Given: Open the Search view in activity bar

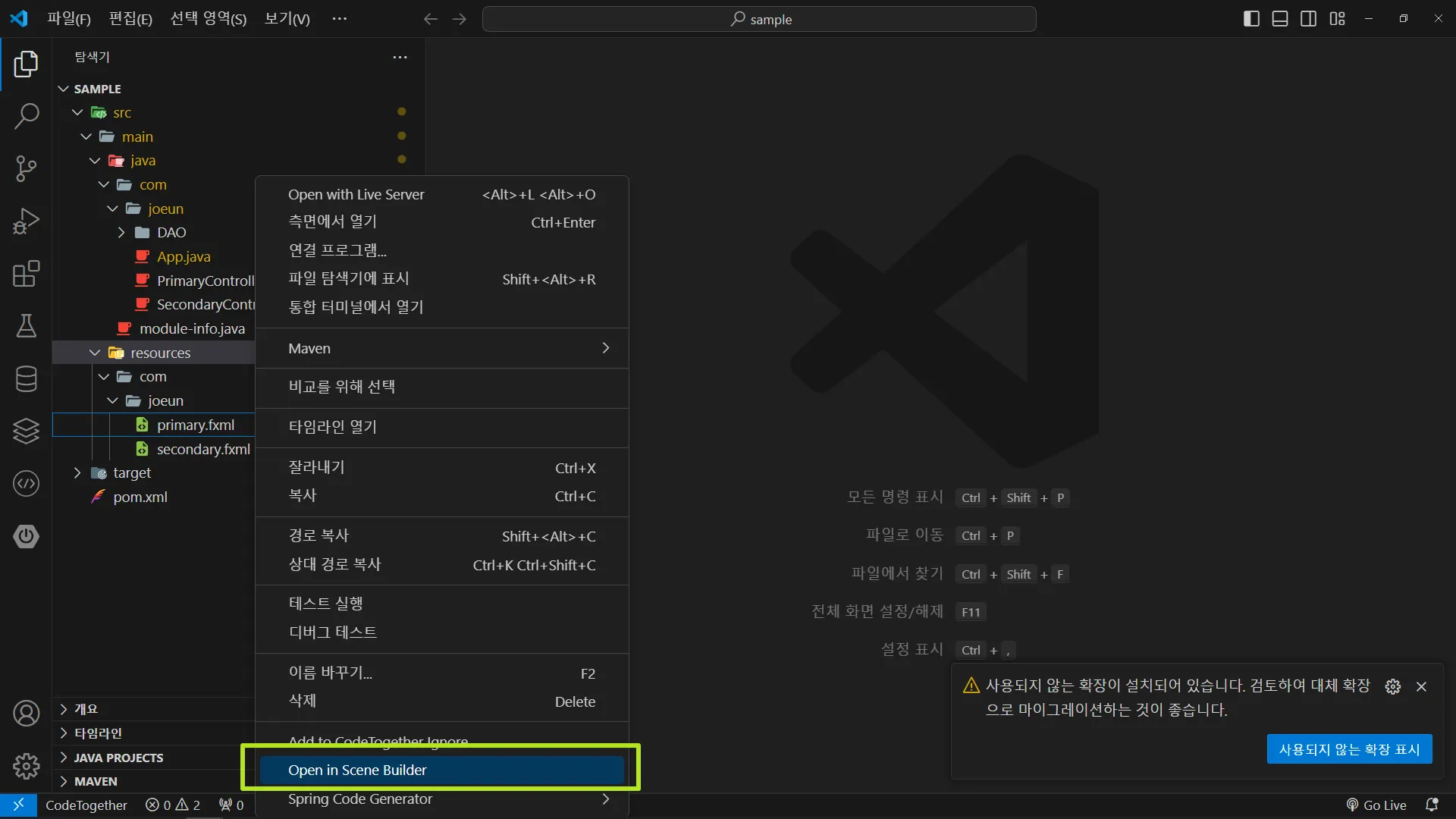Looking at the screenshot, I should pos(27,116).
